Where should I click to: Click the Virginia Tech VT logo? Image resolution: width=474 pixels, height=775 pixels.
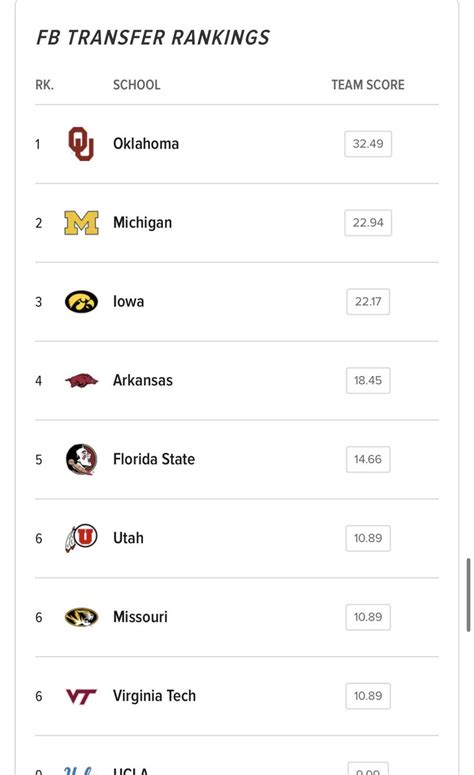point(82,696)
